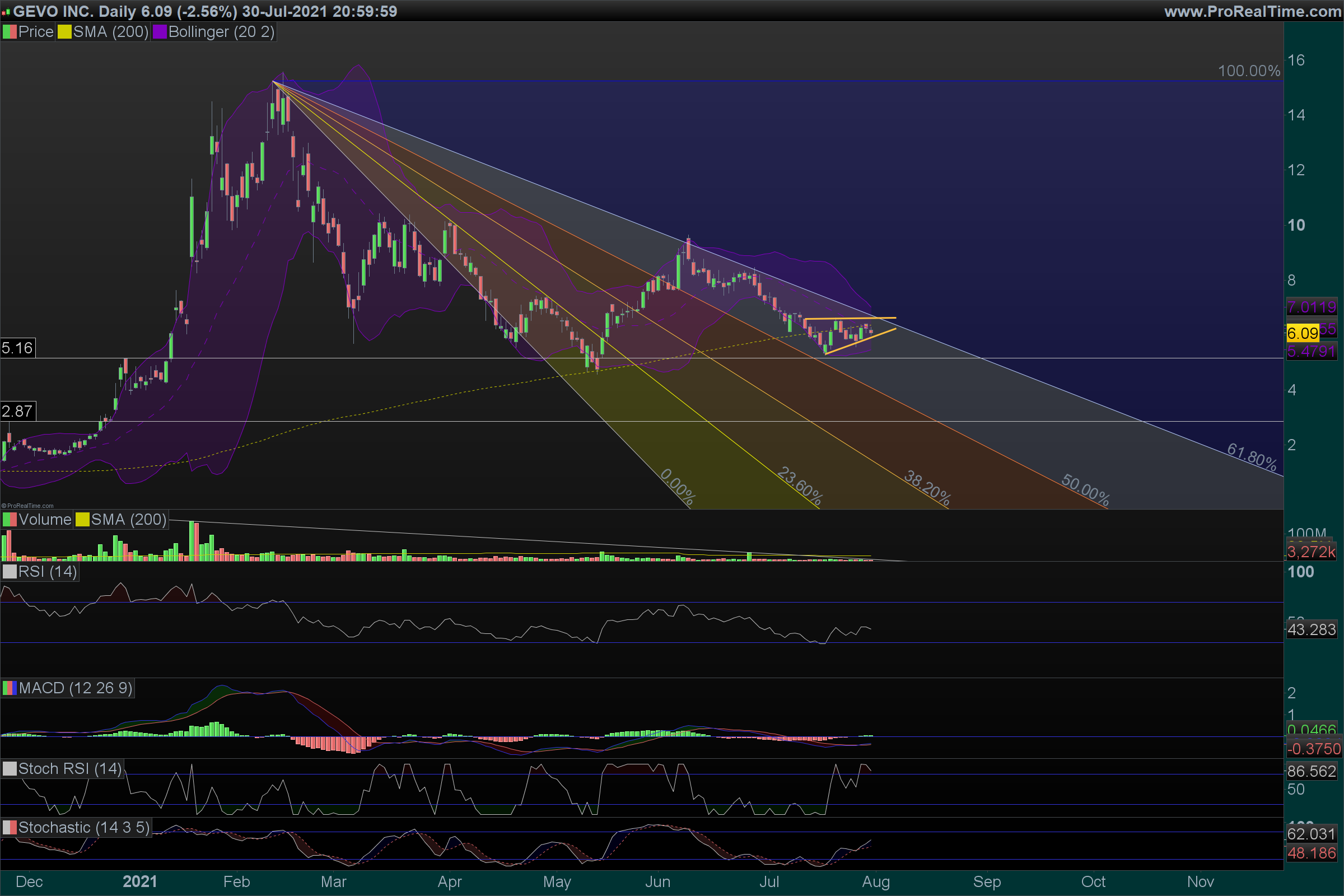
Task: Click the 2021 label on time axis
Action: pos(139,881)
